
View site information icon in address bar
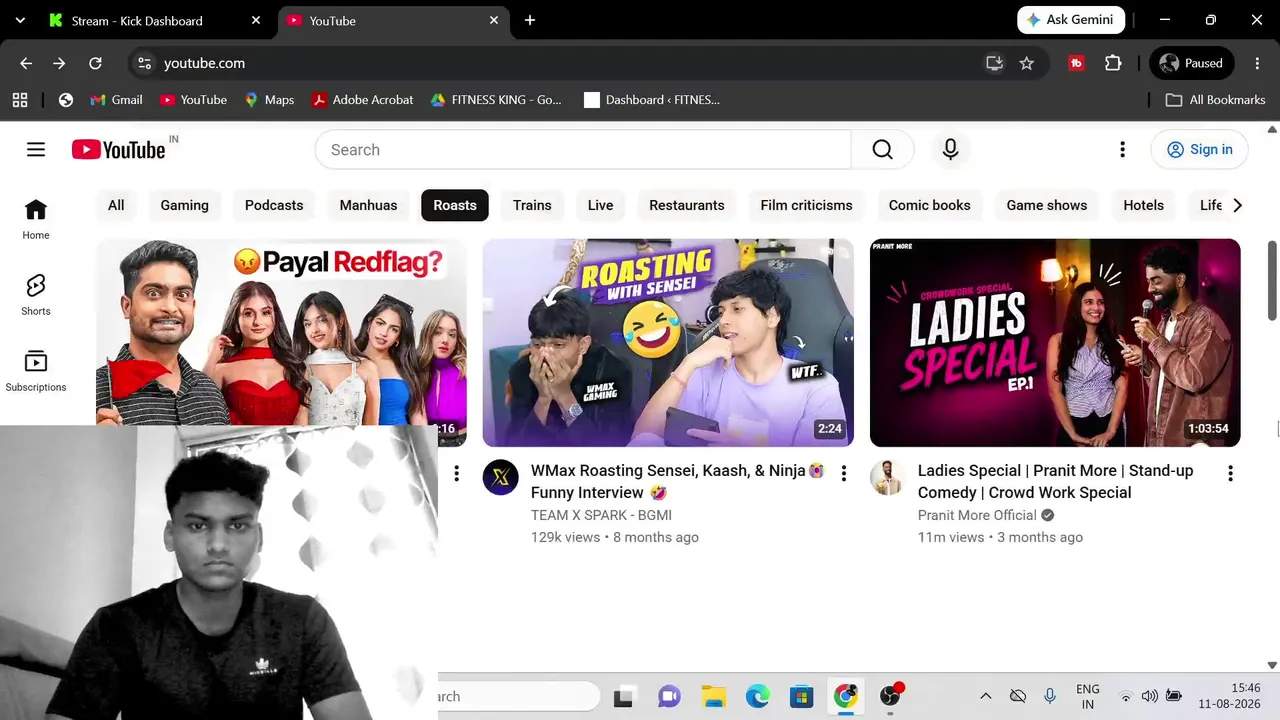145,63
